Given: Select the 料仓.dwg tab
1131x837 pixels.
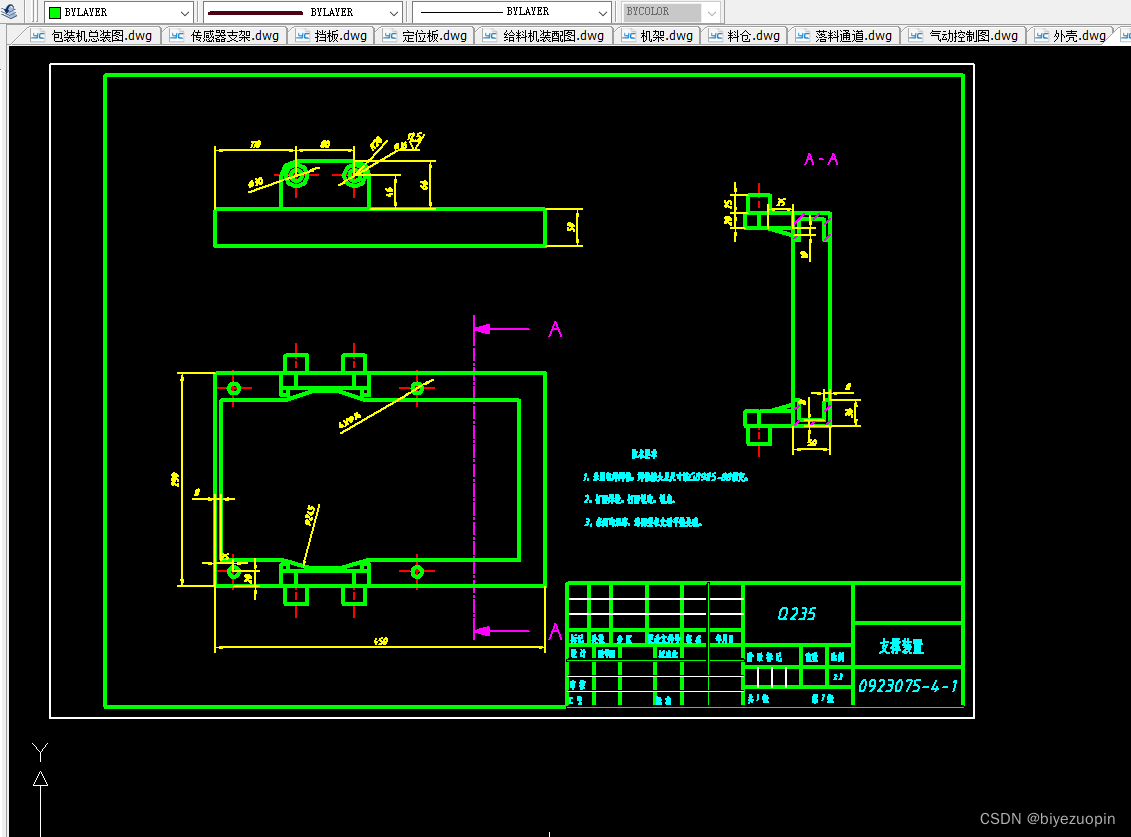Looking at the screenshot, I should tap(745, 35).
